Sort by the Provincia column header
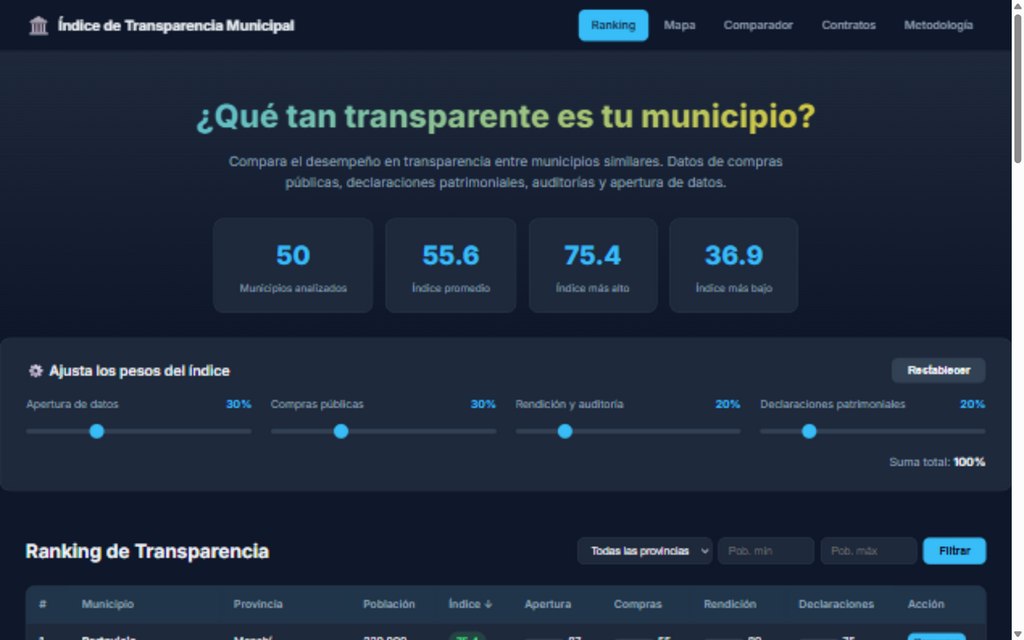 tap(258, 604)
